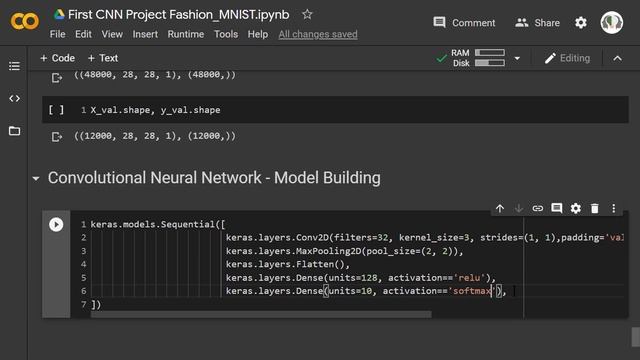Move the cell up with arrow icon
The image size is (640, 360).
tap(500, 209)
